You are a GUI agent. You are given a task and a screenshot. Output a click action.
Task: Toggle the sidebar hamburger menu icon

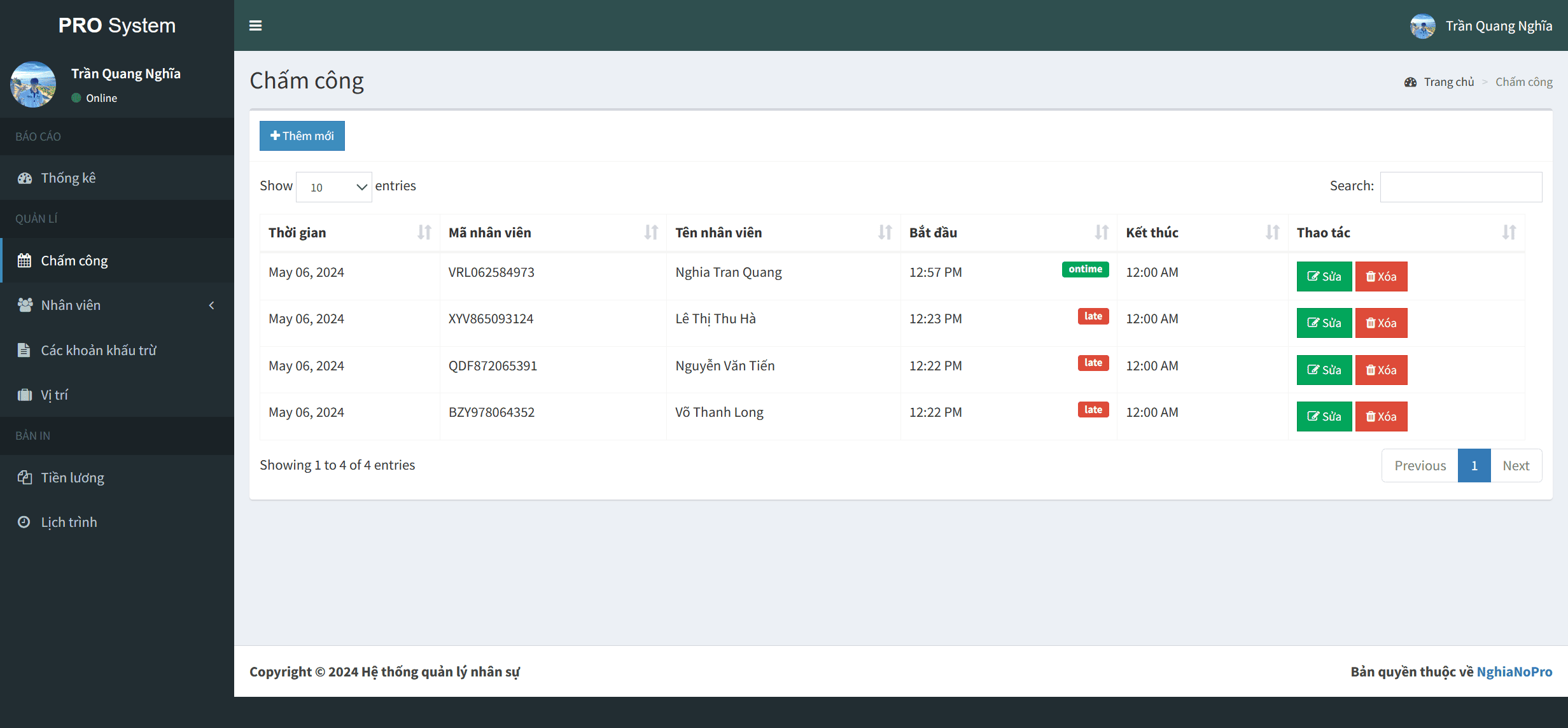[255, 25]
